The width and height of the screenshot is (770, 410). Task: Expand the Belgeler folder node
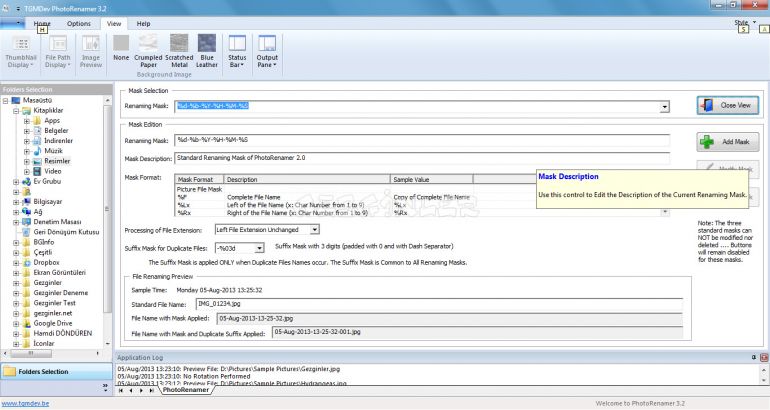(x=27, y=131)
